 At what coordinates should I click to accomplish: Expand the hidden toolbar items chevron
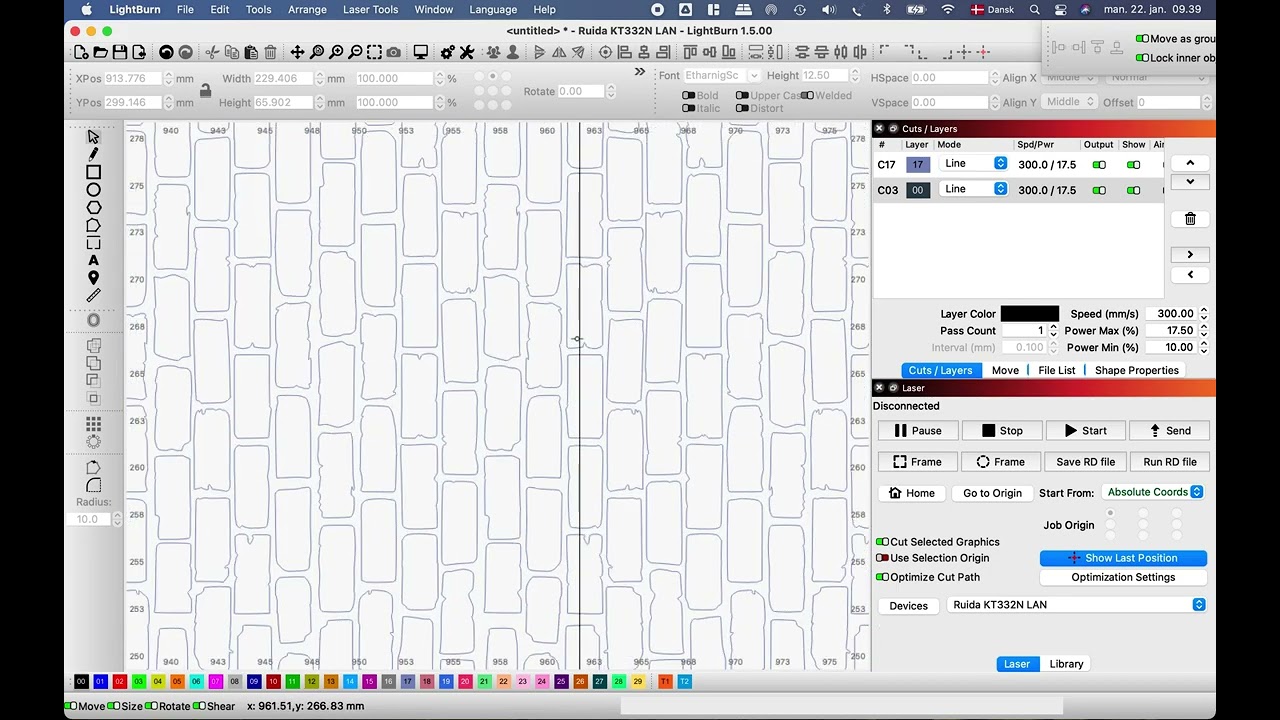pos(640,72)
